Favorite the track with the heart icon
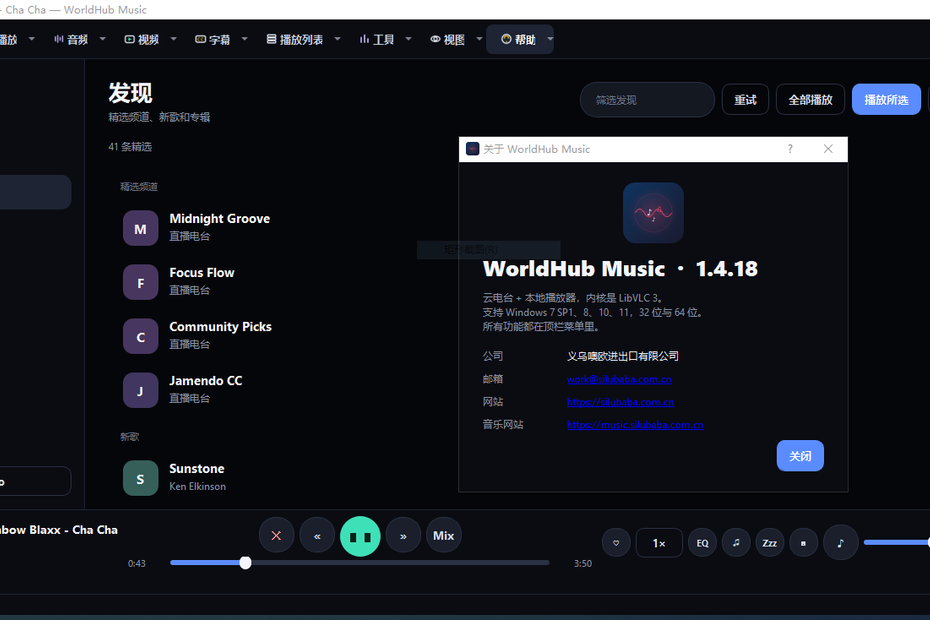 [x=616, y=543]
